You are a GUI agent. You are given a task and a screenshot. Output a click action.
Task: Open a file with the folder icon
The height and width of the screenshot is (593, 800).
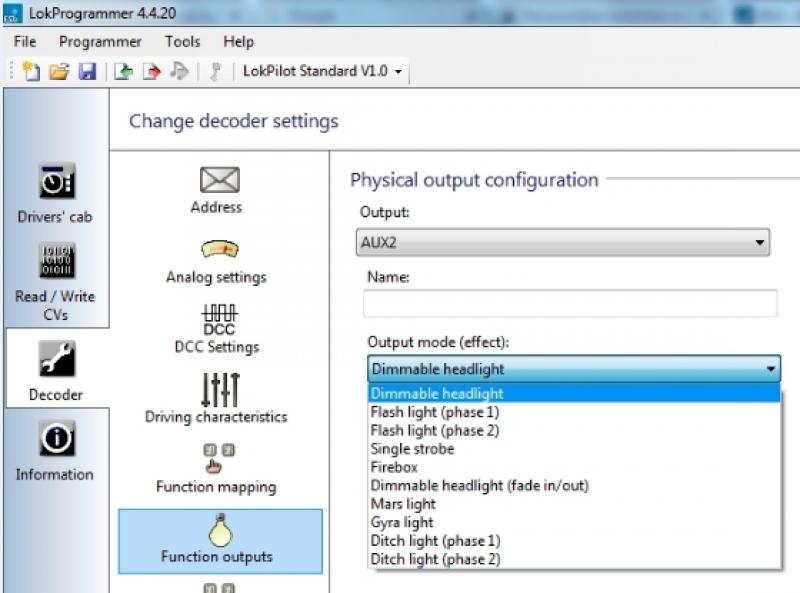59,71
